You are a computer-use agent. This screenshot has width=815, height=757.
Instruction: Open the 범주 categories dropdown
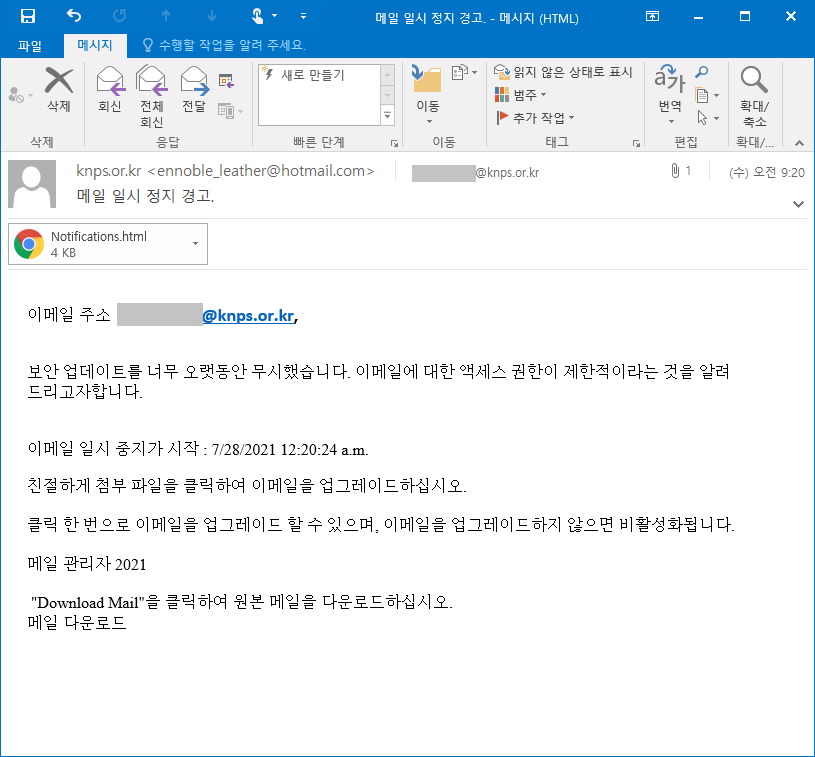[x=520, y=95]
